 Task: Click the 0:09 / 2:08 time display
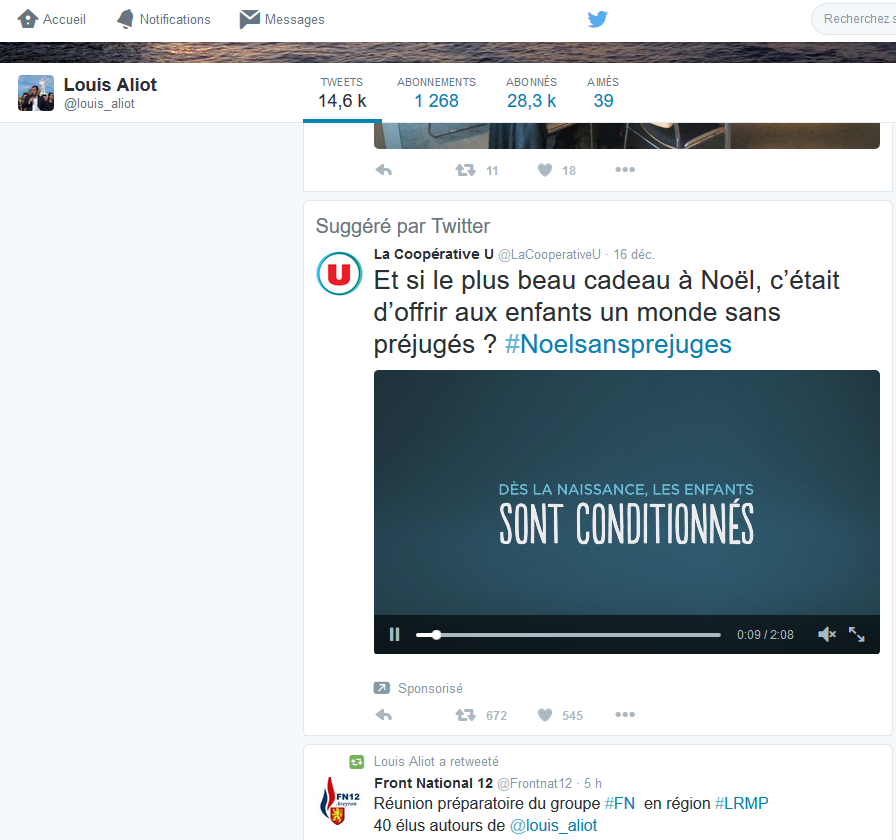pyautogui.click(x=765, y=635)
